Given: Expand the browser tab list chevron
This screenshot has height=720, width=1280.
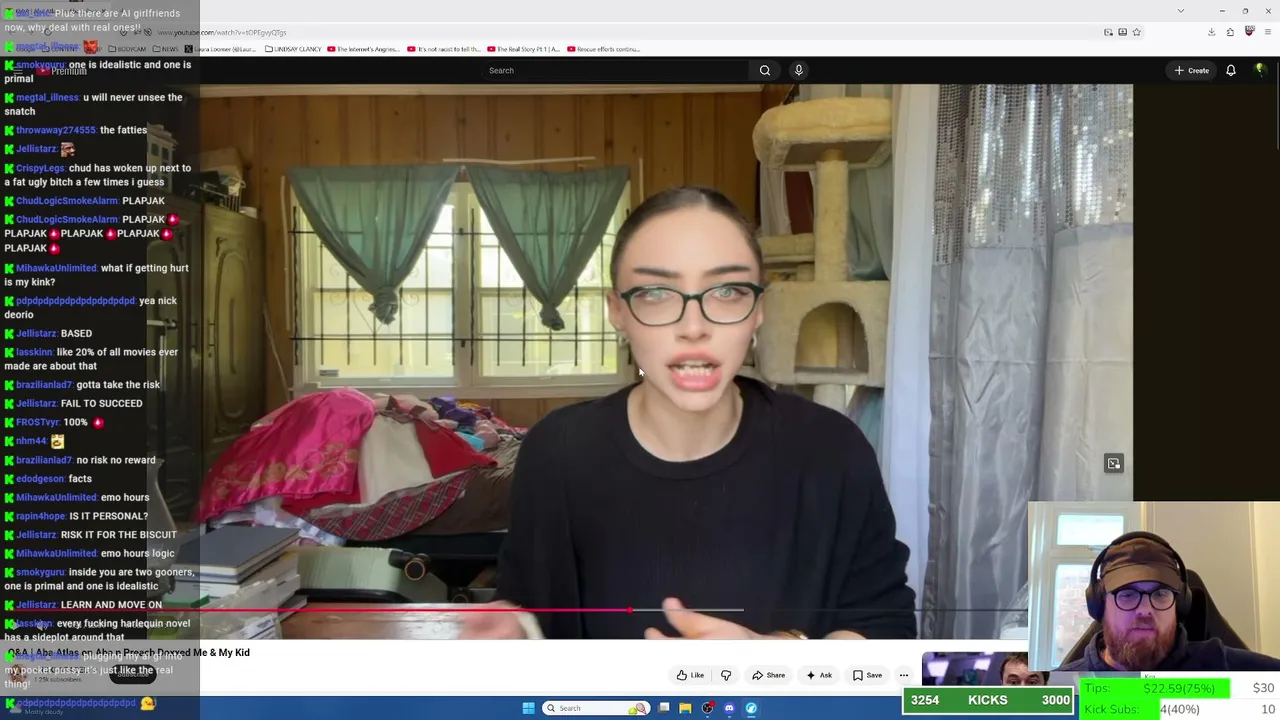Looking at the screenshot, I should pyautogui.click(x=1181, y=11).
